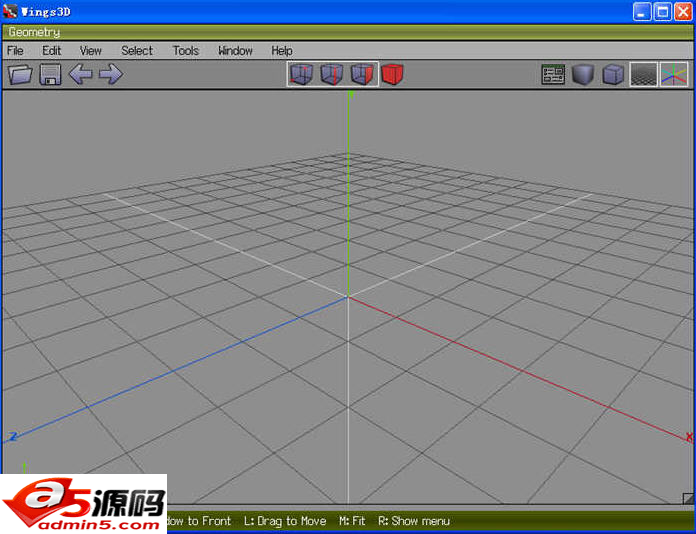696x534 pixels.
Task: Toggle smooth shaded preview cube
Action: (583, 74)
